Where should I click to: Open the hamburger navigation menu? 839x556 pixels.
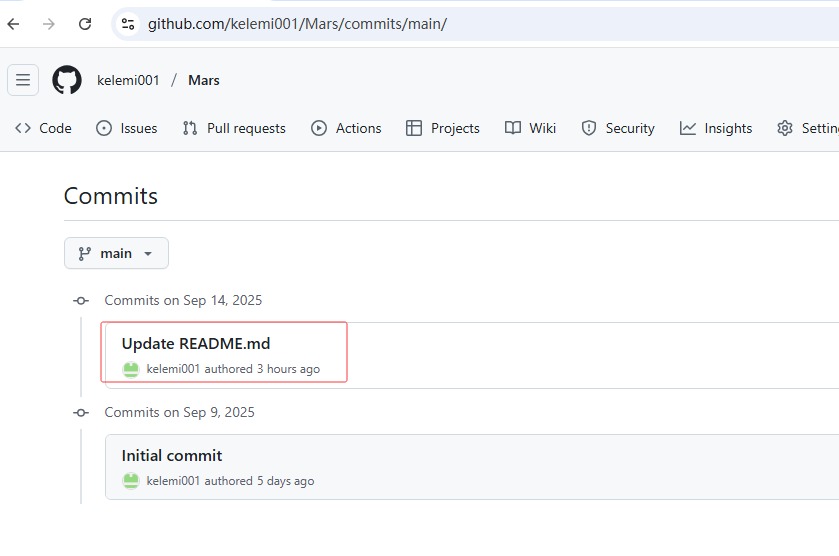click(23, 80)
